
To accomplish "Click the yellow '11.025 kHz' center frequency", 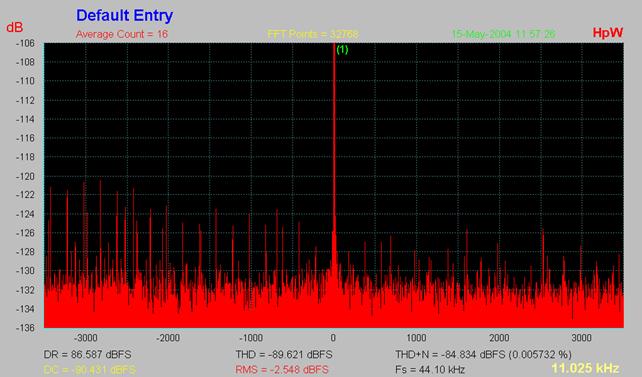I will [x=585, y=368].
